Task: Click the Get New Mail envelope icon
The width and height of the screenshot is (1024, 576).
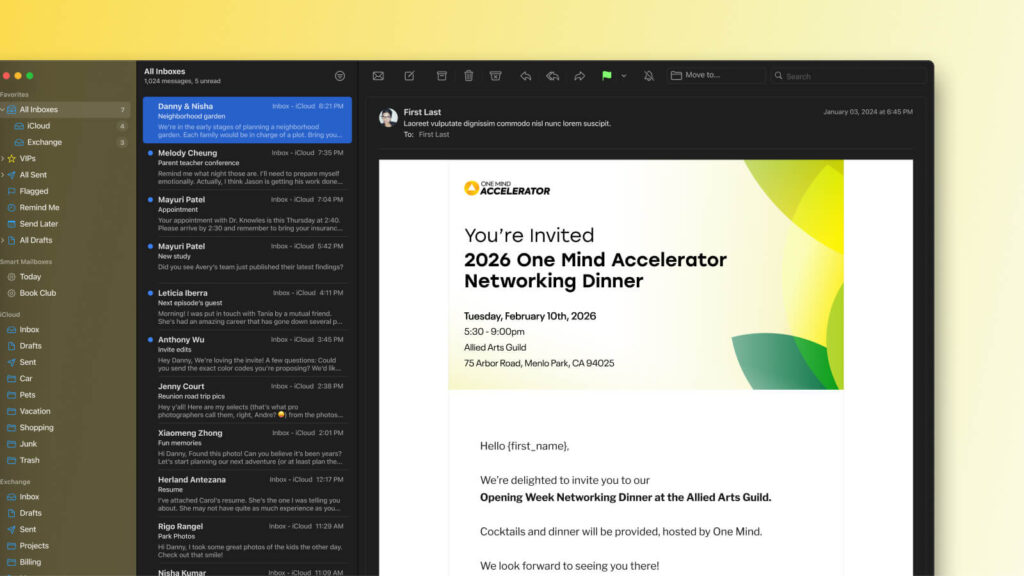Action: pyautogui.click(x=378, y=76)
